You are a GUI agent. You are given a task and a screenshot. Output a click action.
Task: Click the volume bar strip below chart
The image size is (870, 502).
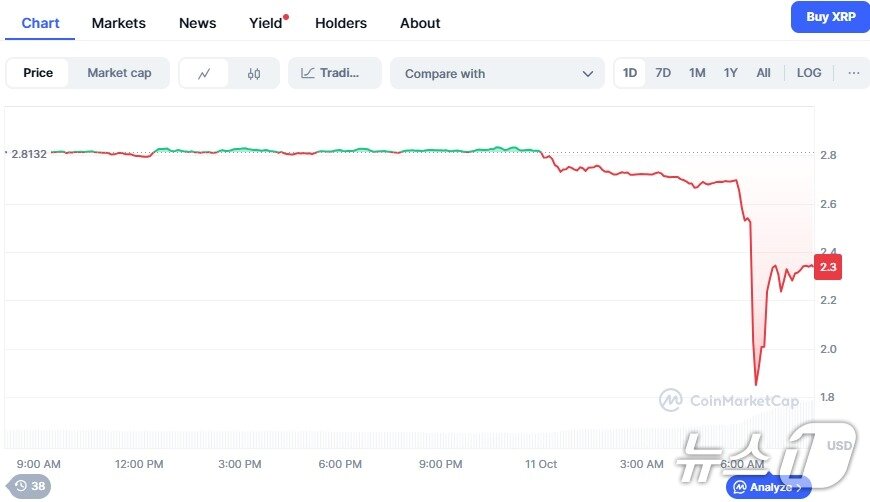pos(400,439)
